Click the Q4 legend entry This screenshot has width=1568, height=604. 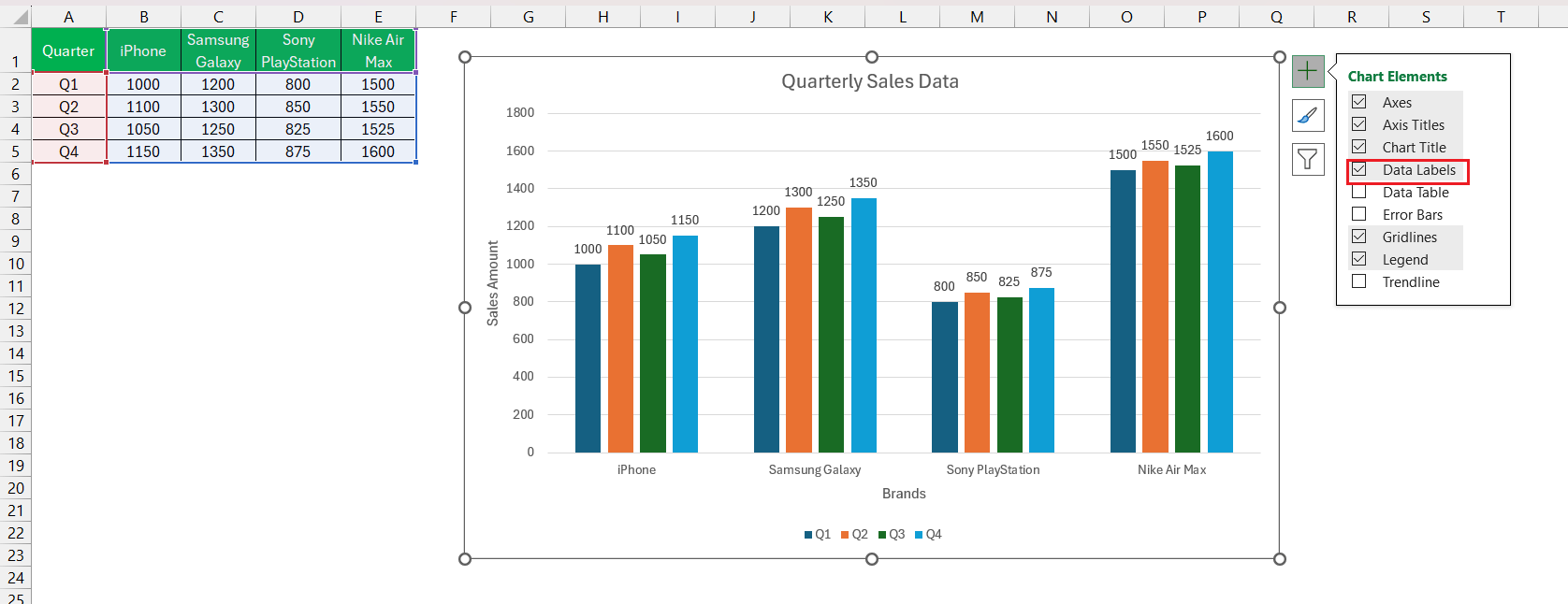pos(928,535)
